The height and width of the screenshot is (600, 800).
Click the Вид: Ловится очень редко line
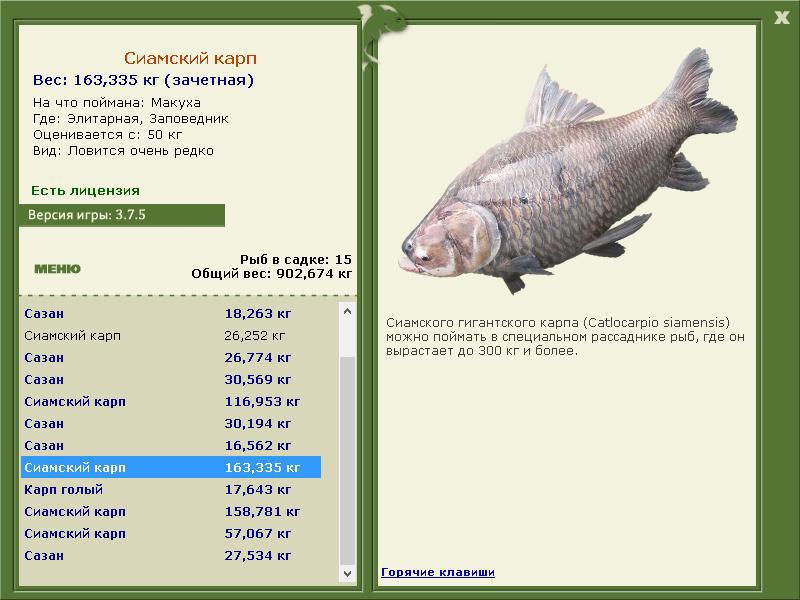point(123,151)
